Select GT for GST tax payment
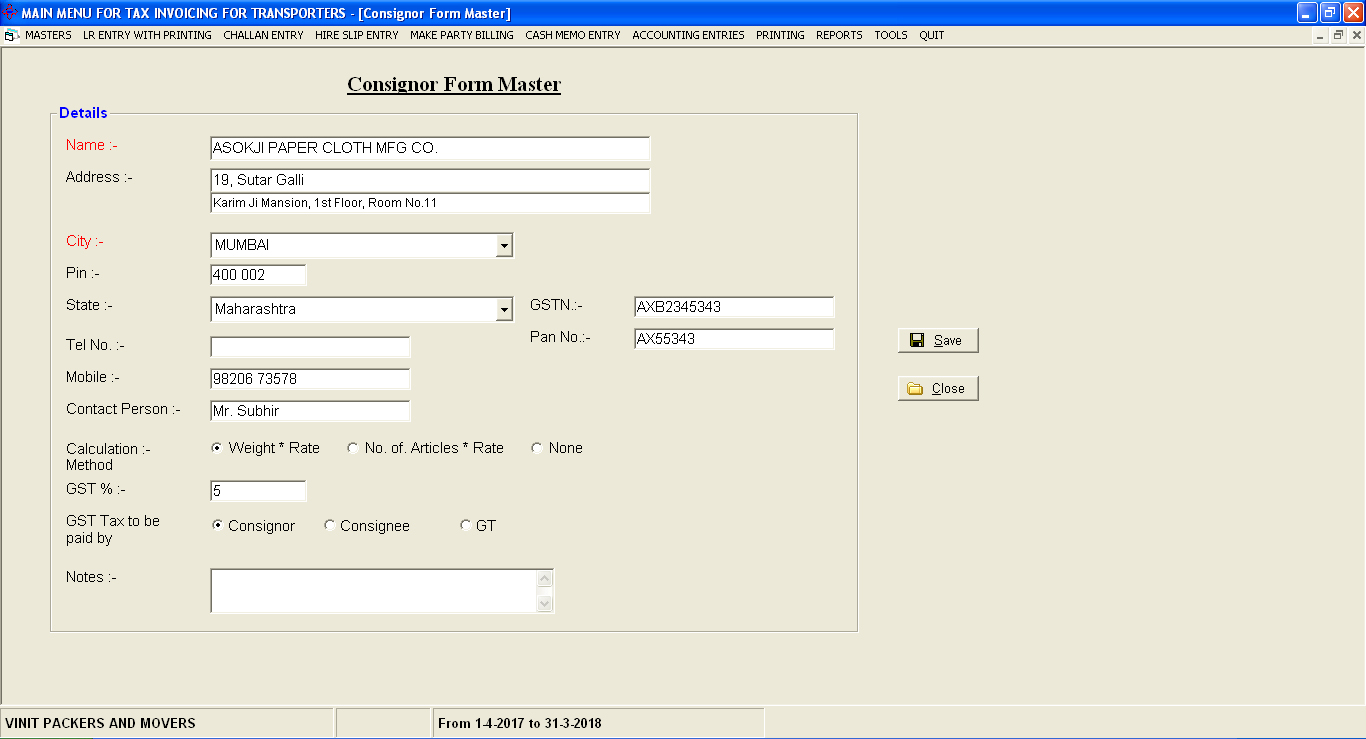1366x739 pixels. (x=465, y=524)
